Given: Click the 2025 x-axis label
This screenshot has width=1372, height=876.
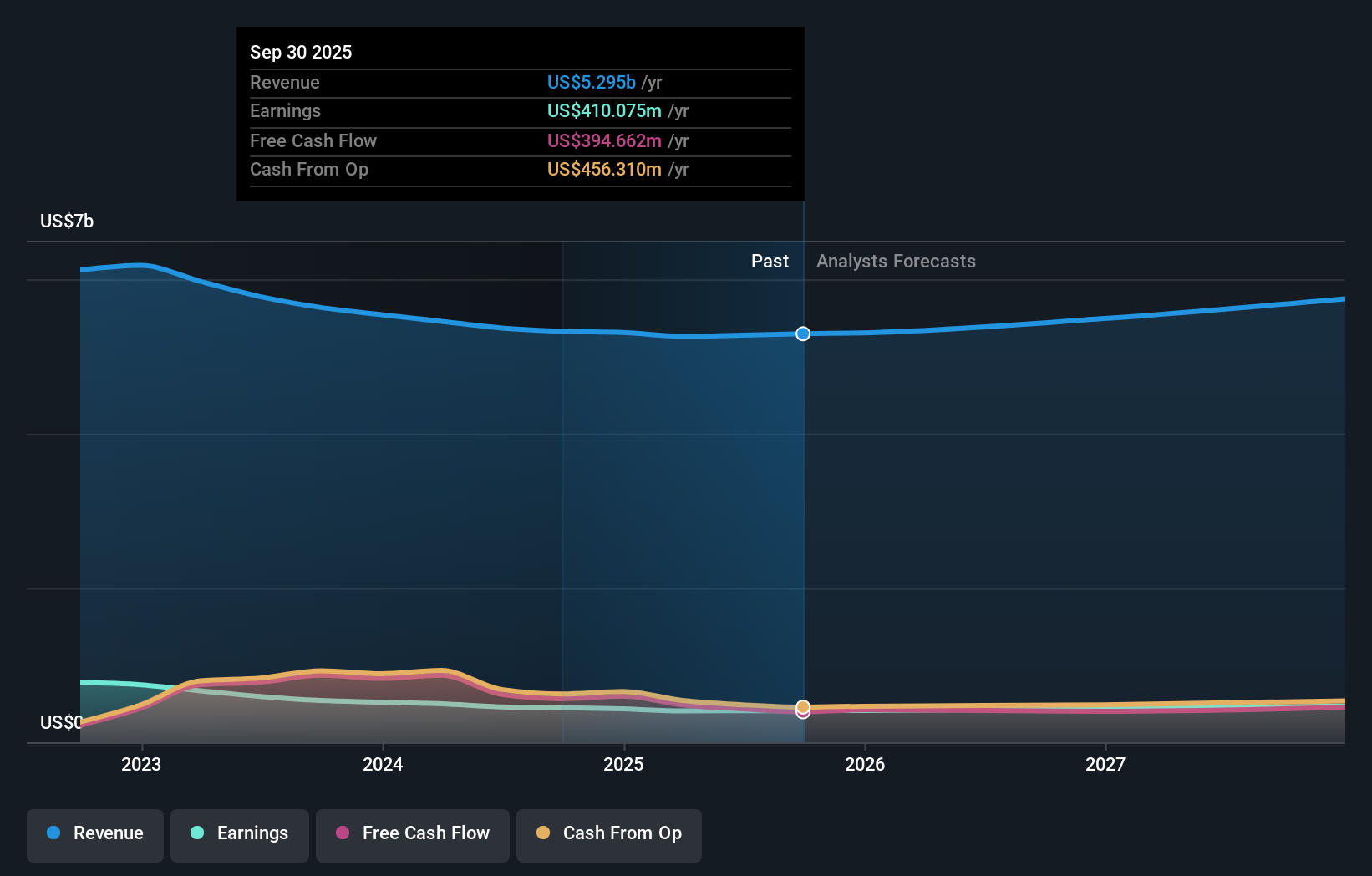Looking at the screenshot, I should tap(623, 764).
